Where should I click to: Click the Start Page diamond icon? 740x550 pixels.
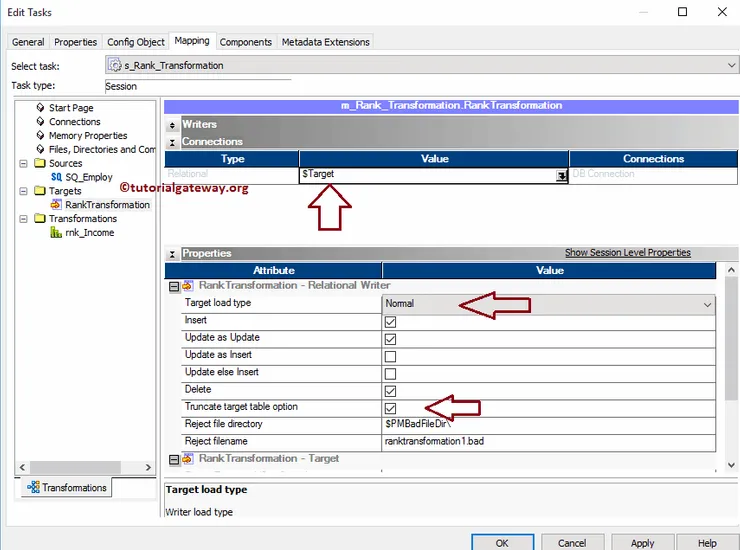coord(40,108)
